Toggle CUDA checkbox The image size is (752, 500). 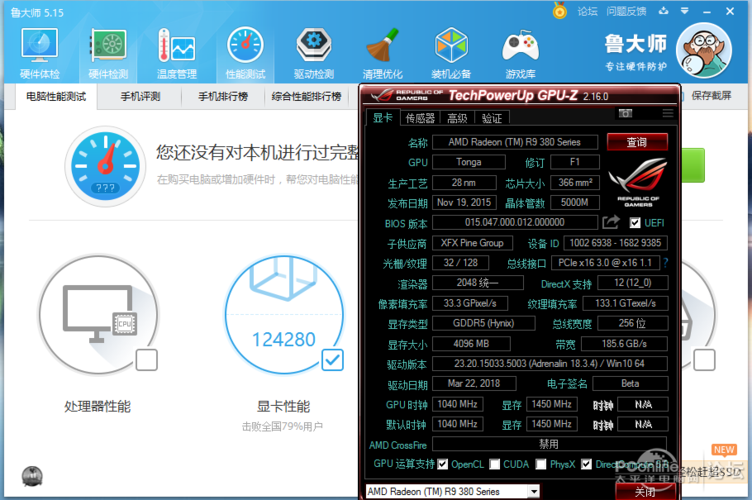[494, 464]
